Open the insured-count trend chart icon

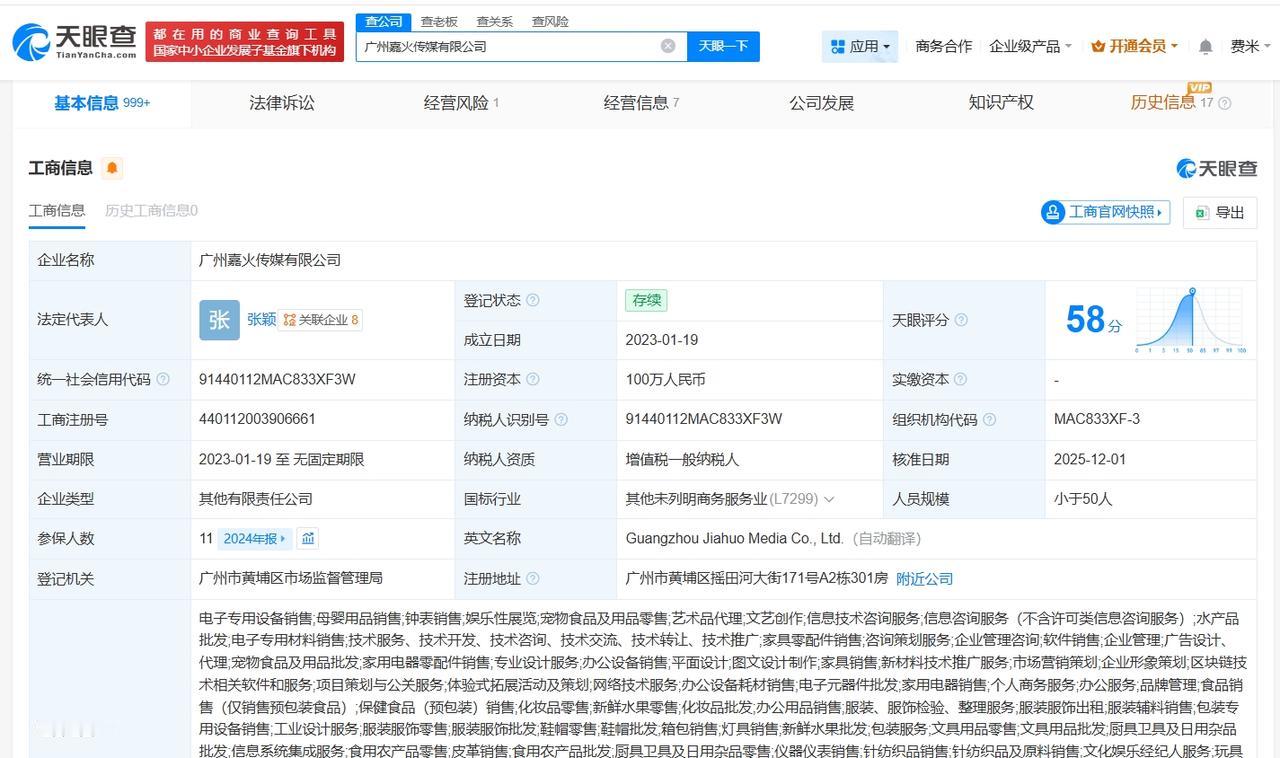pyautogui.click(x=308, y=538)
